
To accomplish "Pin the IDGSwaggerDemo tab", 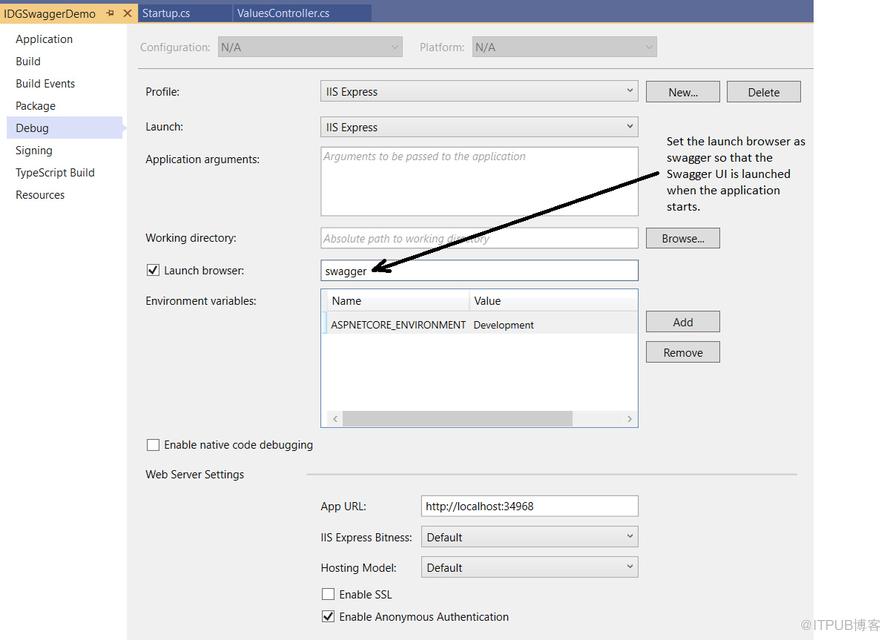I will [110, 12].
